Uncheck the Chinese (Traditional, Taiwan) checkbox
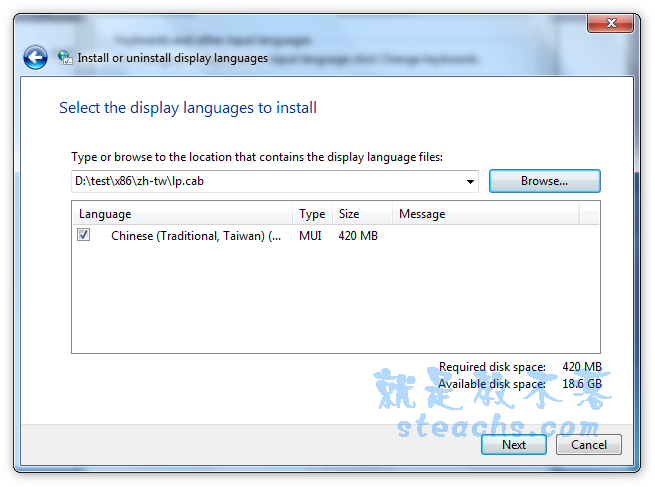 pyautogui.click(x=84, y=235)
